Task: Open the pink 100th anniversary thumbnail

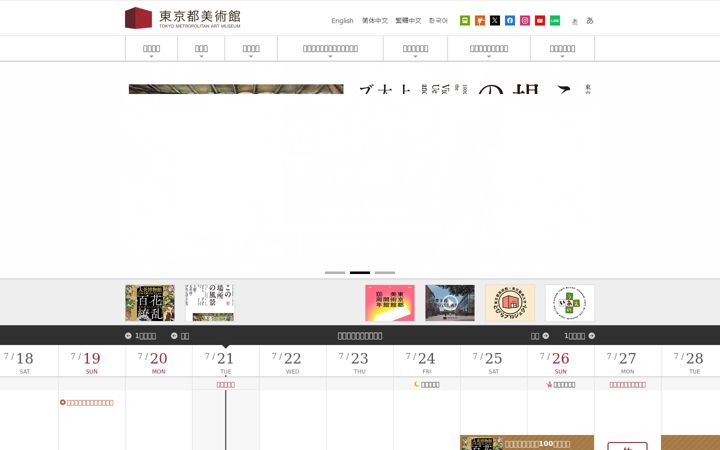Action: tap(390, 303)
